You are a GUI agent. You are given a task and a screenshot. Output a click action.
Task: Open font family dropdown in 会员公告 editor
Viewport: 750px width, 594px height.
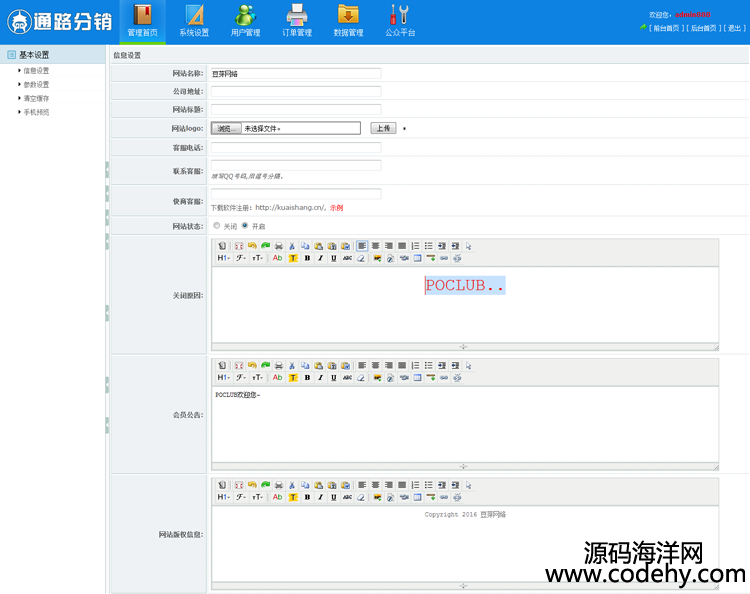click(241, 378)
